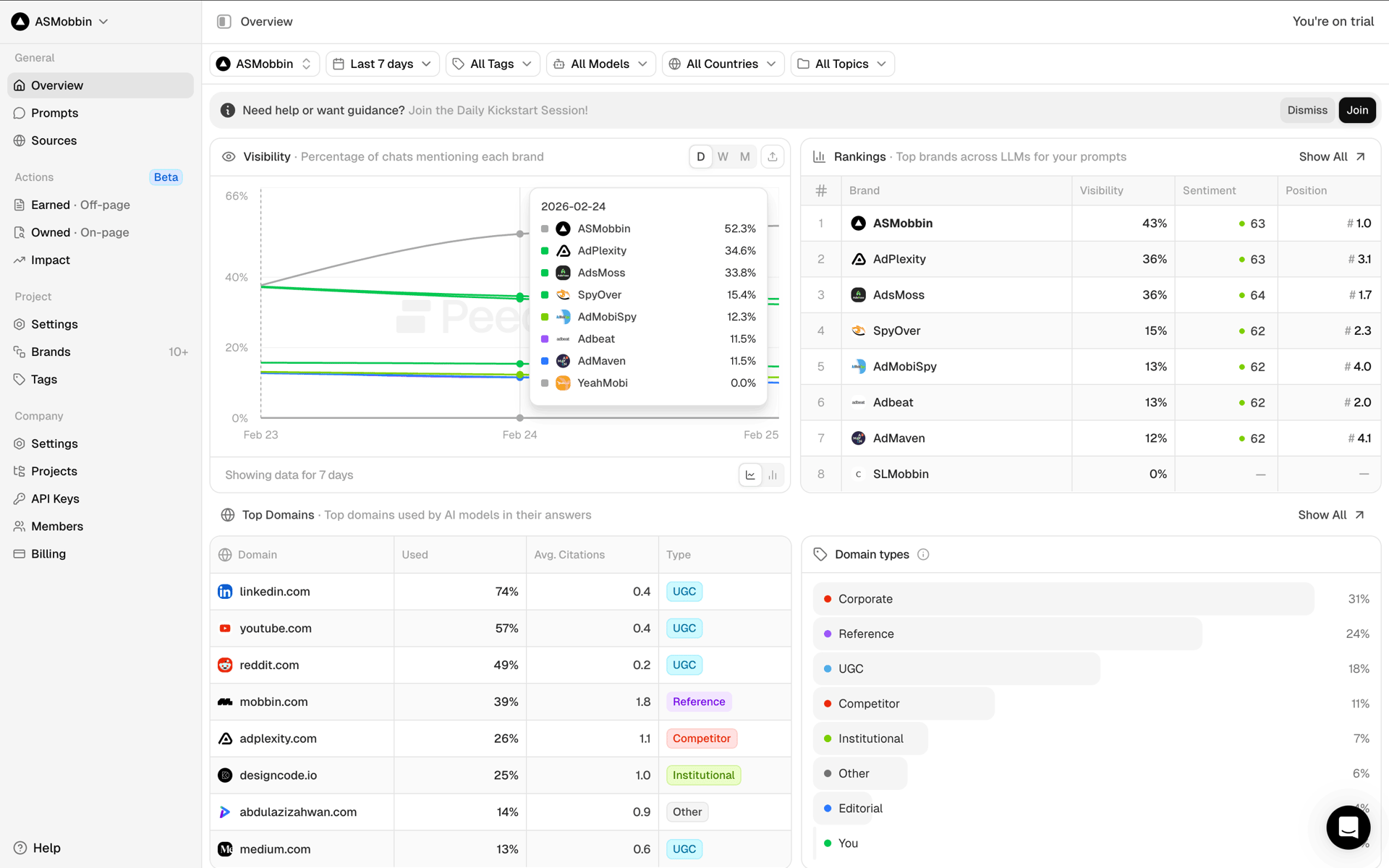The width and height of the screenshot is (1389, 868).
Task: Open Billing page
Action: point(101,553)
